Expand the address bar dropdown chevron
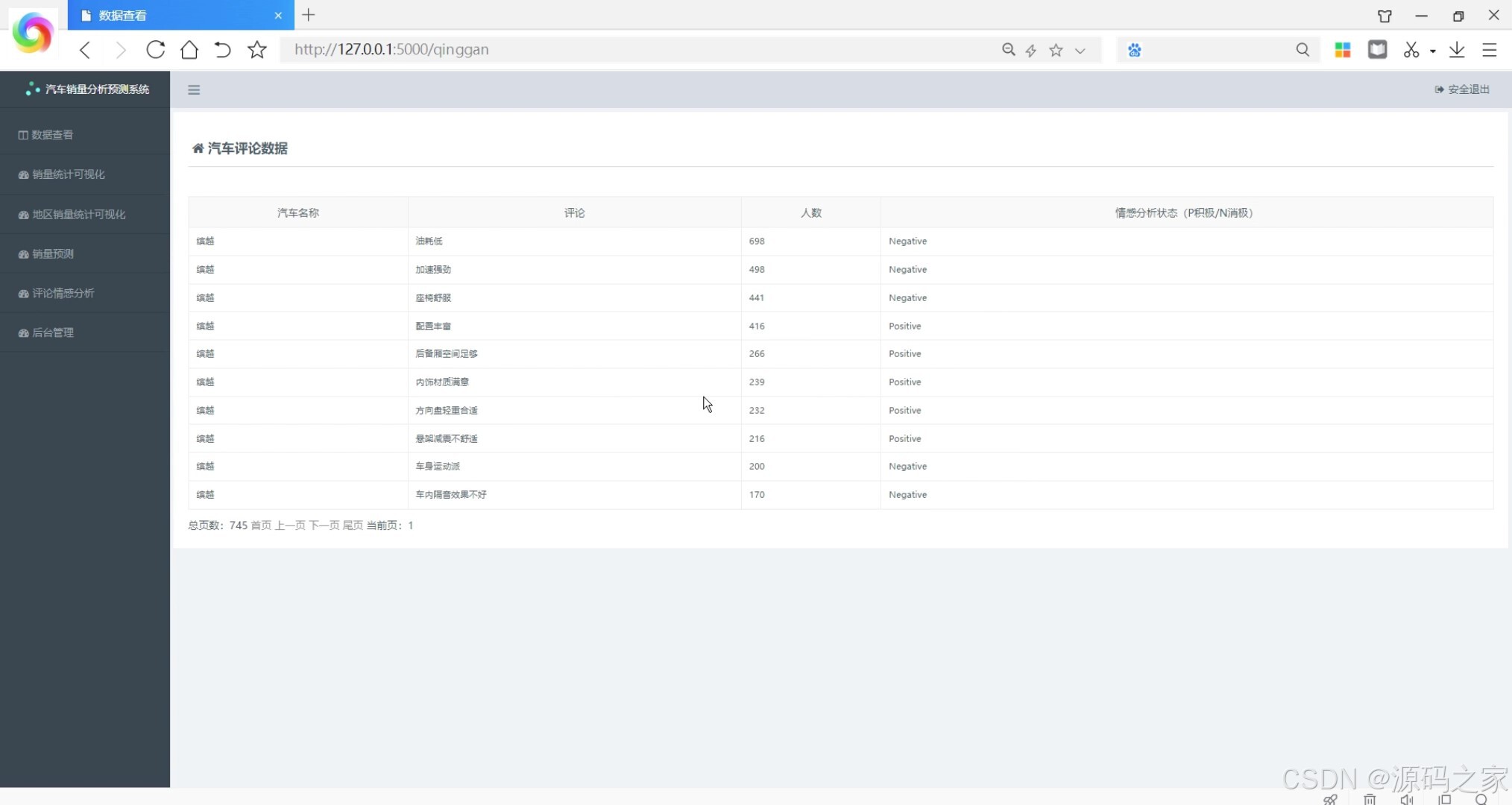 [x=1080, y=51]
